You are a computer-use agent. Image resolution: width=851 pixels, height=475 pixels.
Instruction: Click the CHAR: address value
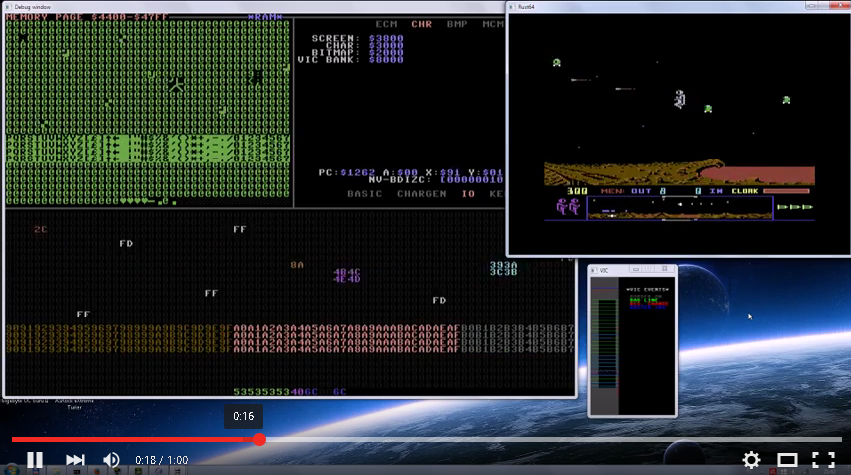386,46
